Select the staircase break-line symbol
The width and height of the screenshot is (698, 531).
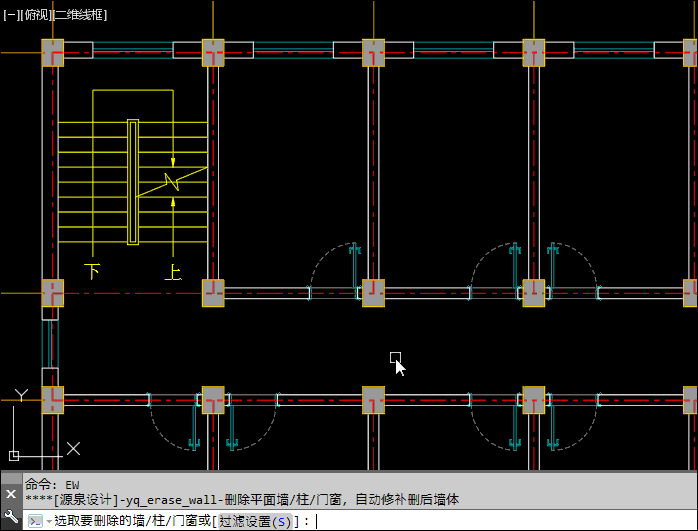pos(172,182)
